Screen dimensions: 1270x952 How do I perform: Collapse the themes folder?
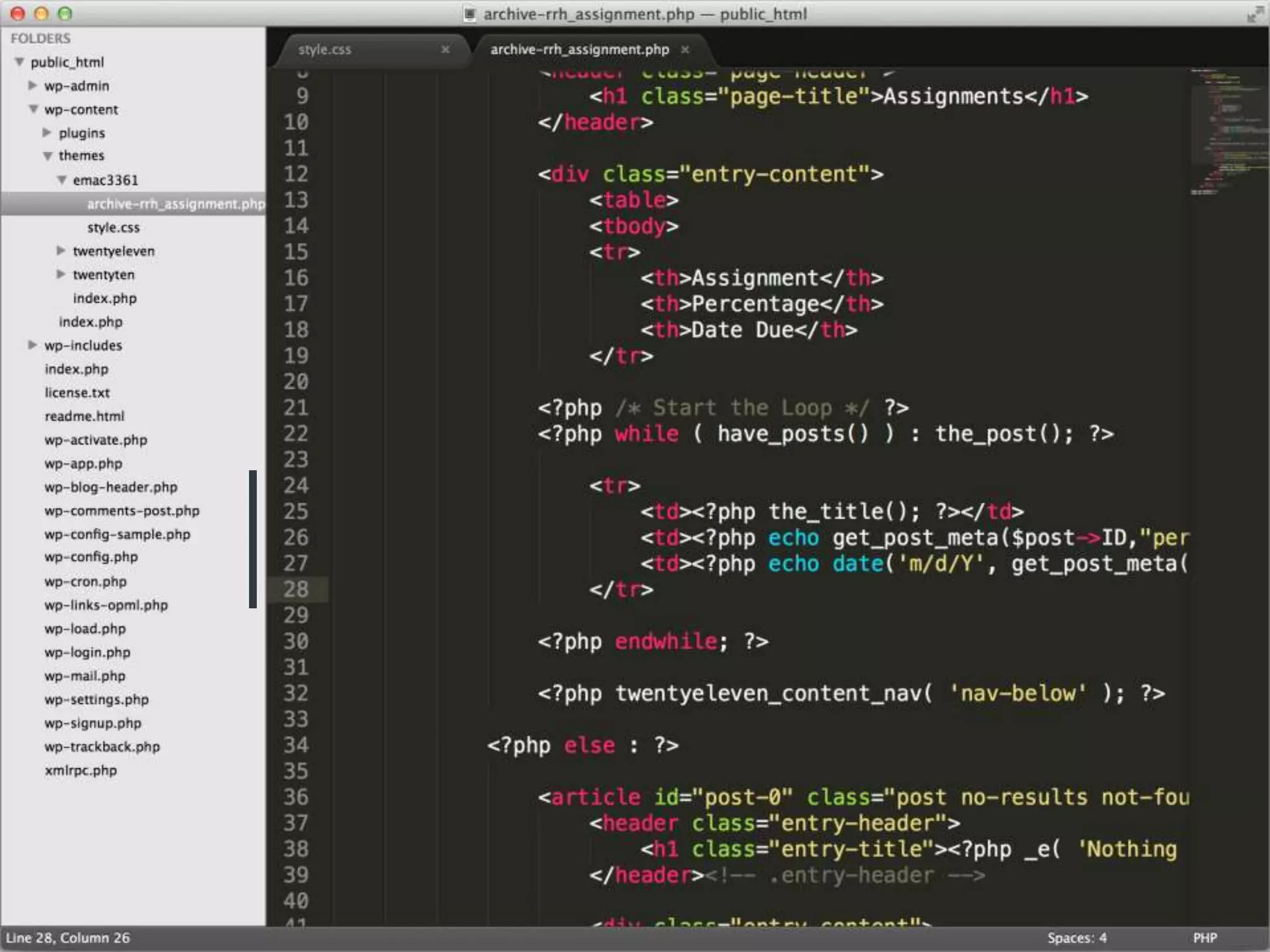48,156
